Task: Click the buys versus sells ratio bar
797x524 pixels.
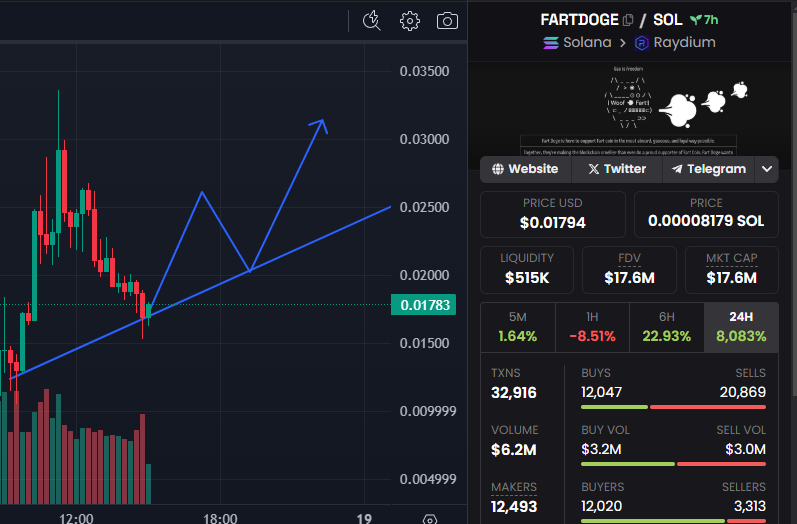Action: coord(673,407)
